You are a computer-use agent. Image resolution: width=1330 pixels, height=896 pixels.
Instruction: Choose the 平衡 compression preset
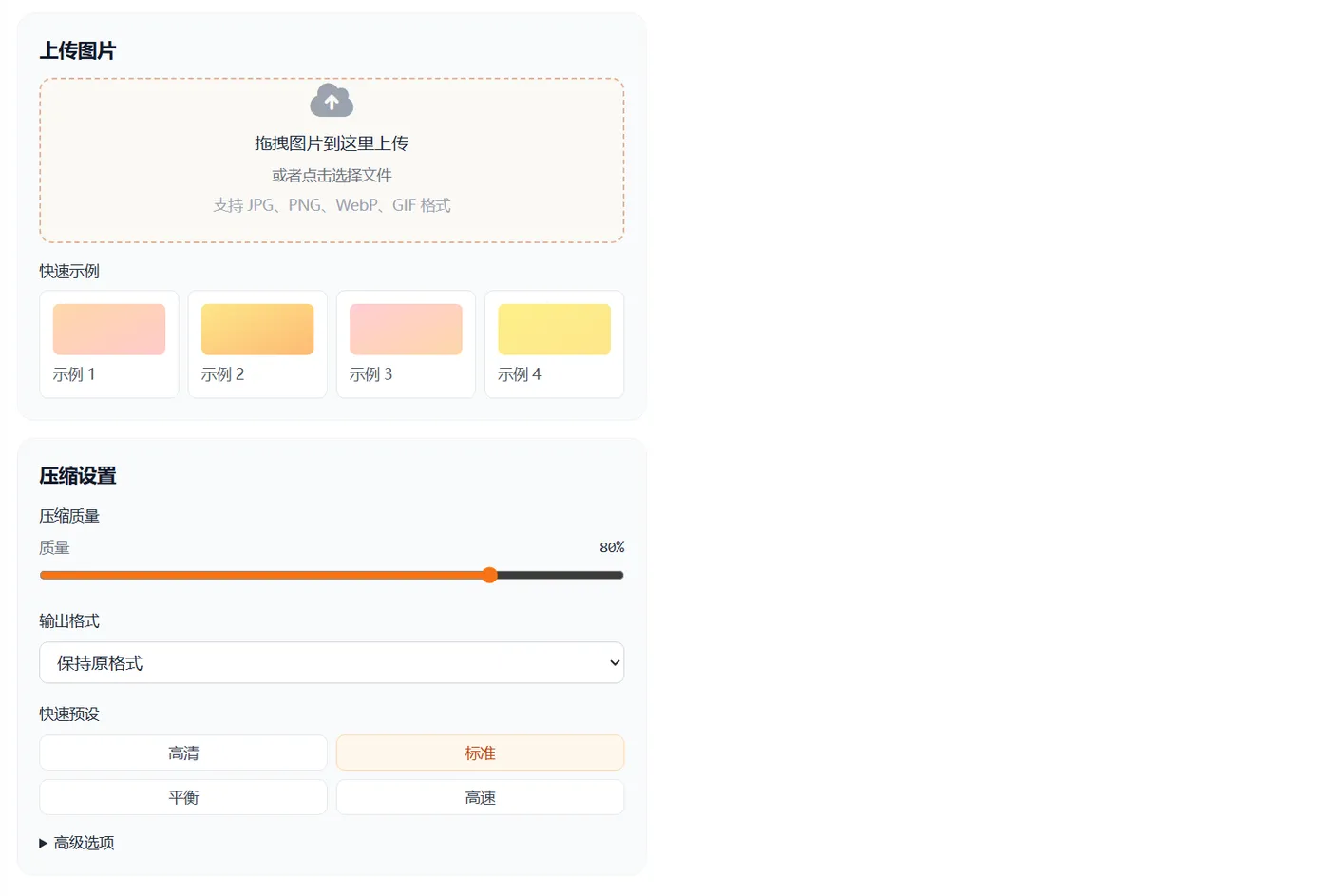(182, 796)
